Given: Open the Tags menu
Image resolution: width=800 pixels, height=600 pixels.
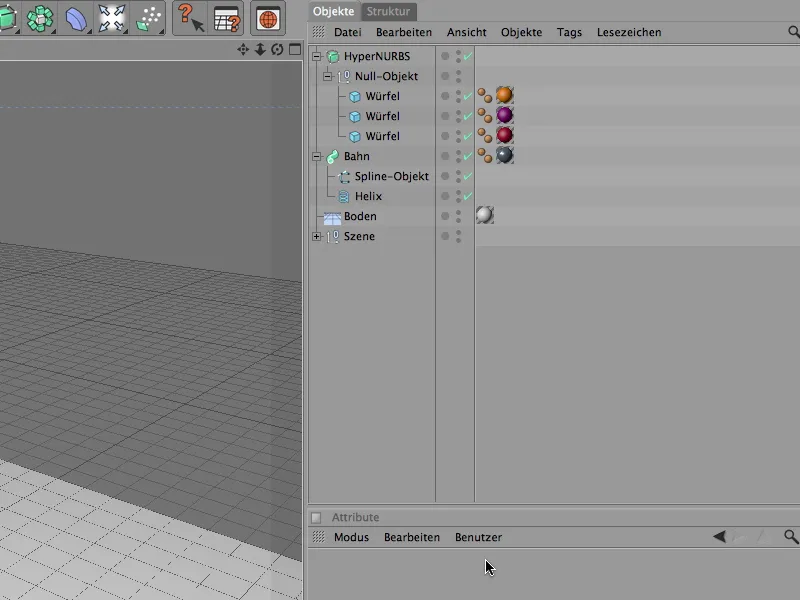Looking at the screenshot, I should click(569, 32).
